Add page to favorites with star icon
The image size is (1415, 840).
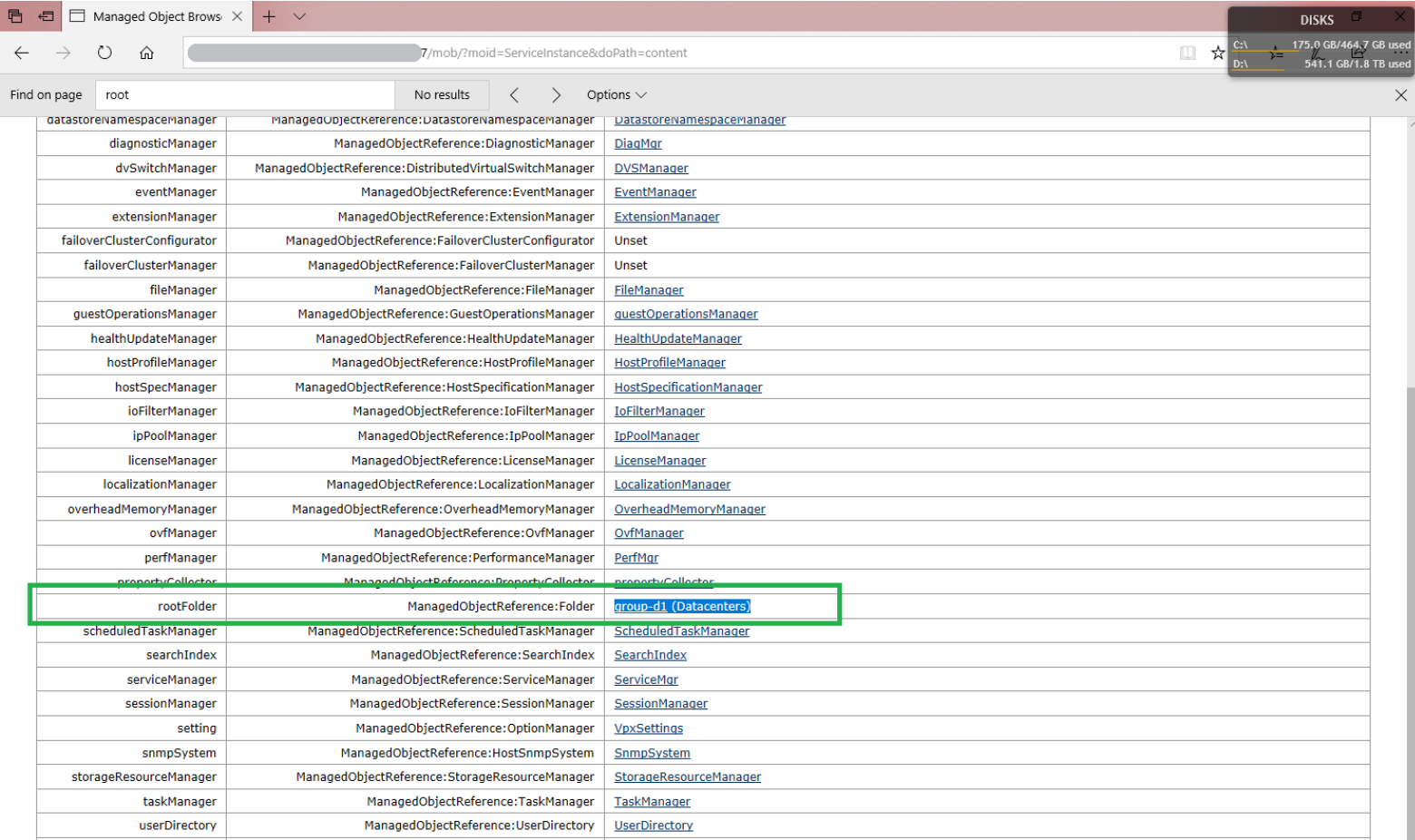(x=1217, y=53)
